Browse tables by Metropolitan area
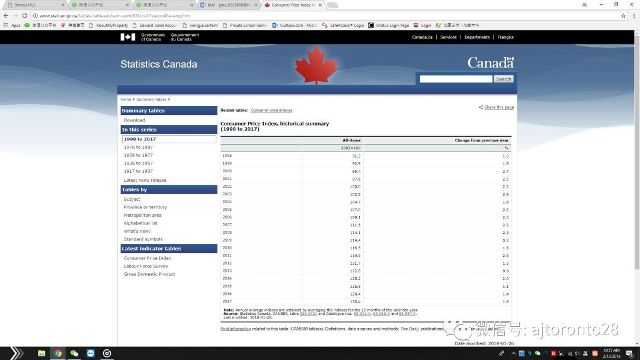 coord(142,215)
